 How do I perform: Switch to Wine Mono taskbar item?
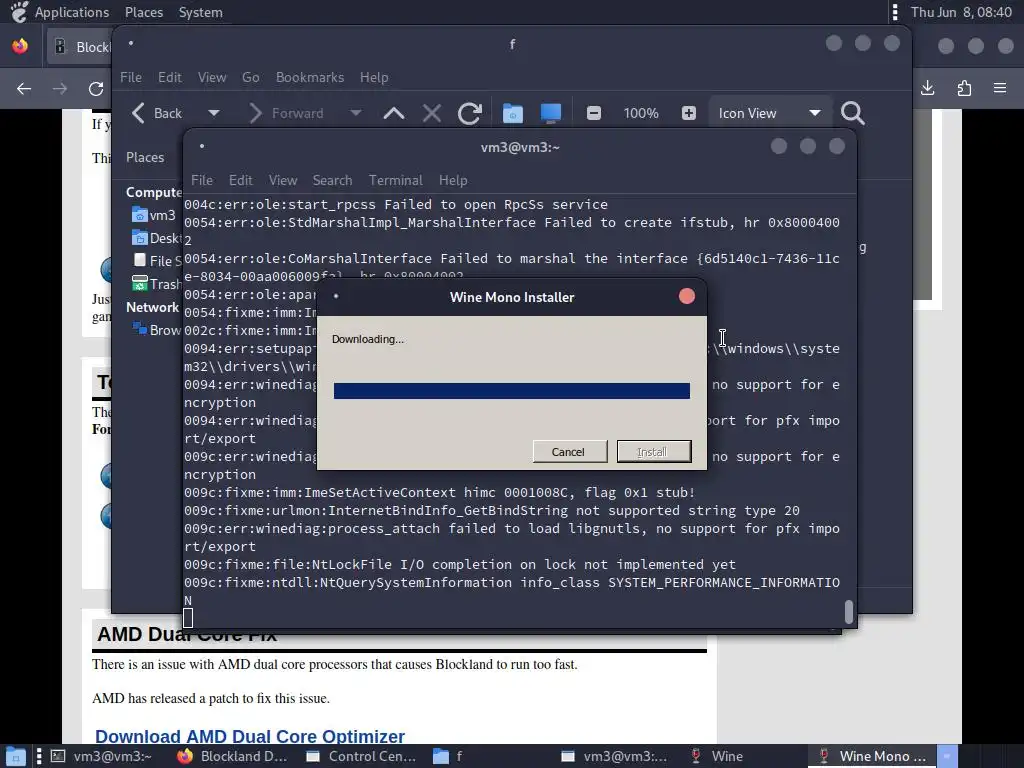[873, 756]
